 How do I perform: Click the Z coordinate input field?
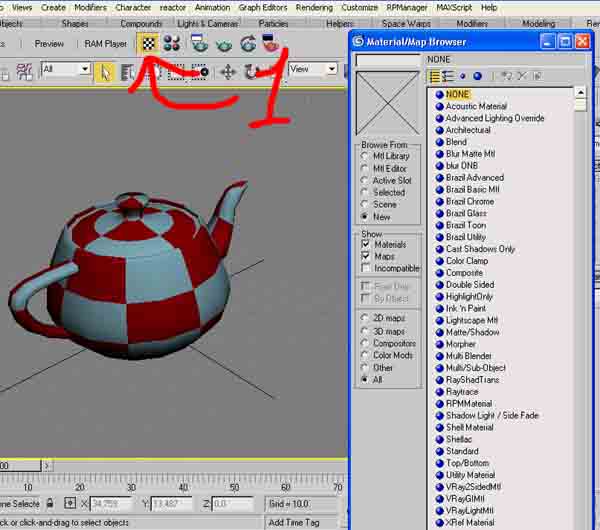point(232,504)
